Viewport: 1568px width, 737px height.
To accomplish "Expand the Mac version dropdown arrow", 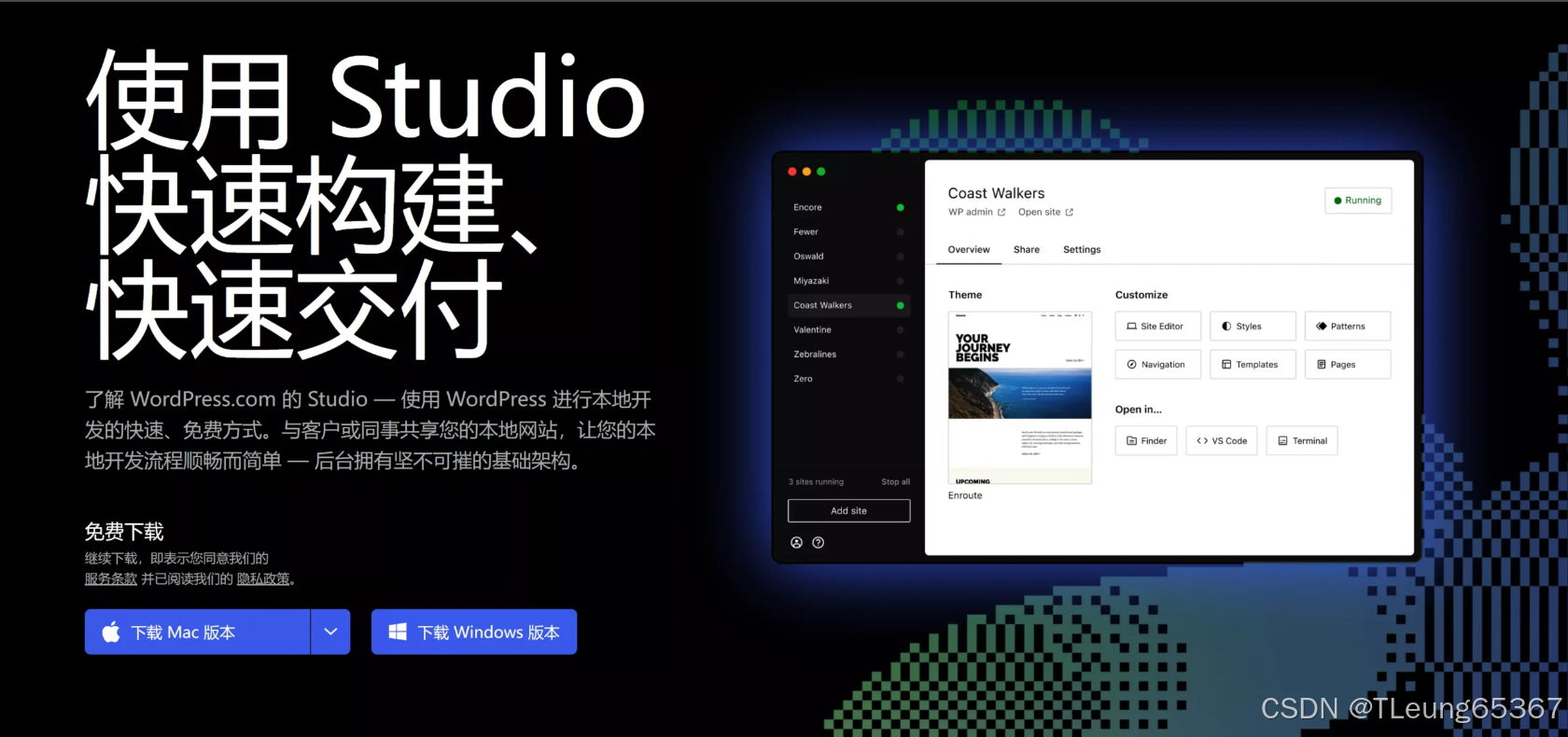I will [330, 632].
